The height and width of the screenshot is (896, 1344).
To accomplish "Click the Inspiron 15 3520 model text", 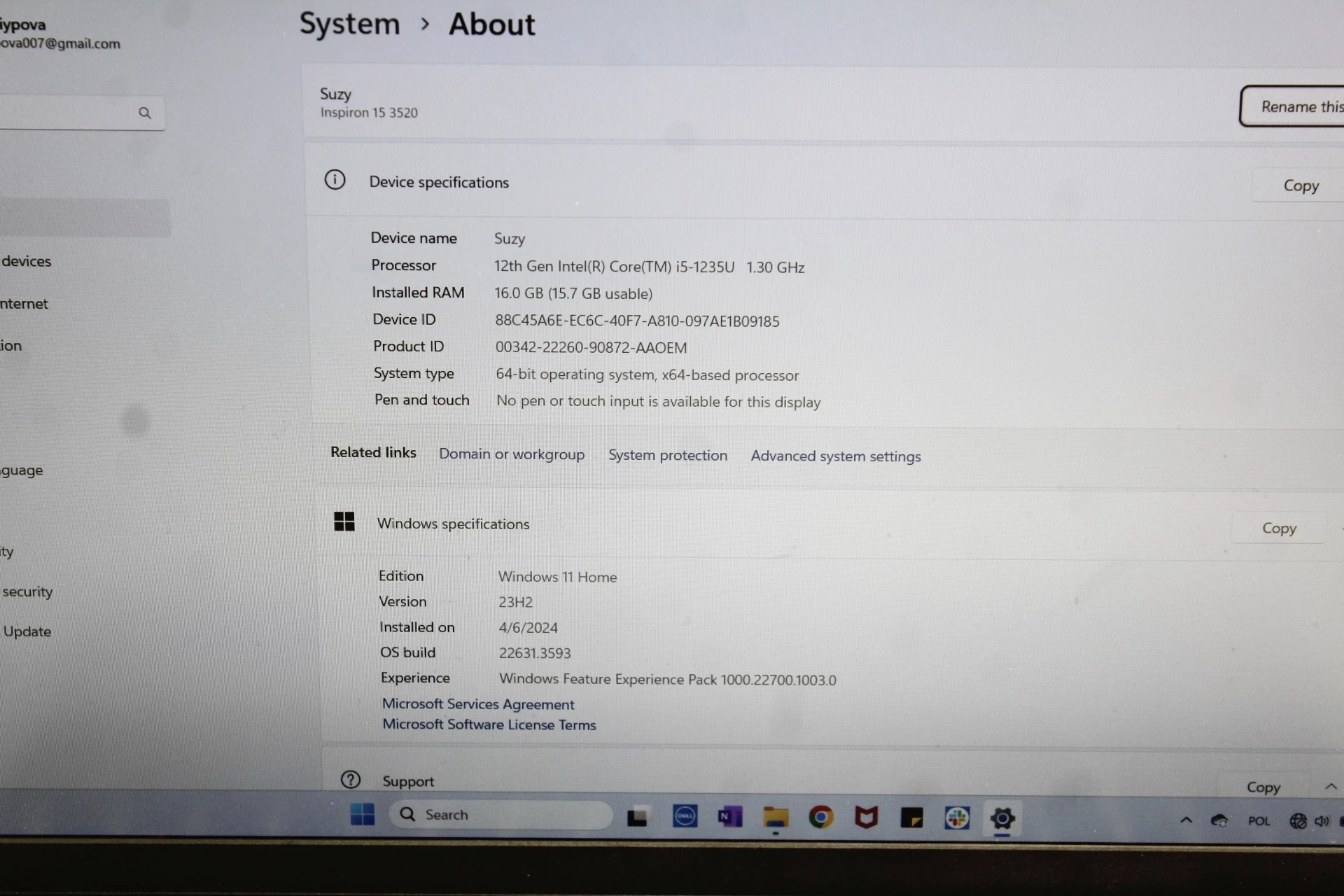I will [x=369, y=113].
